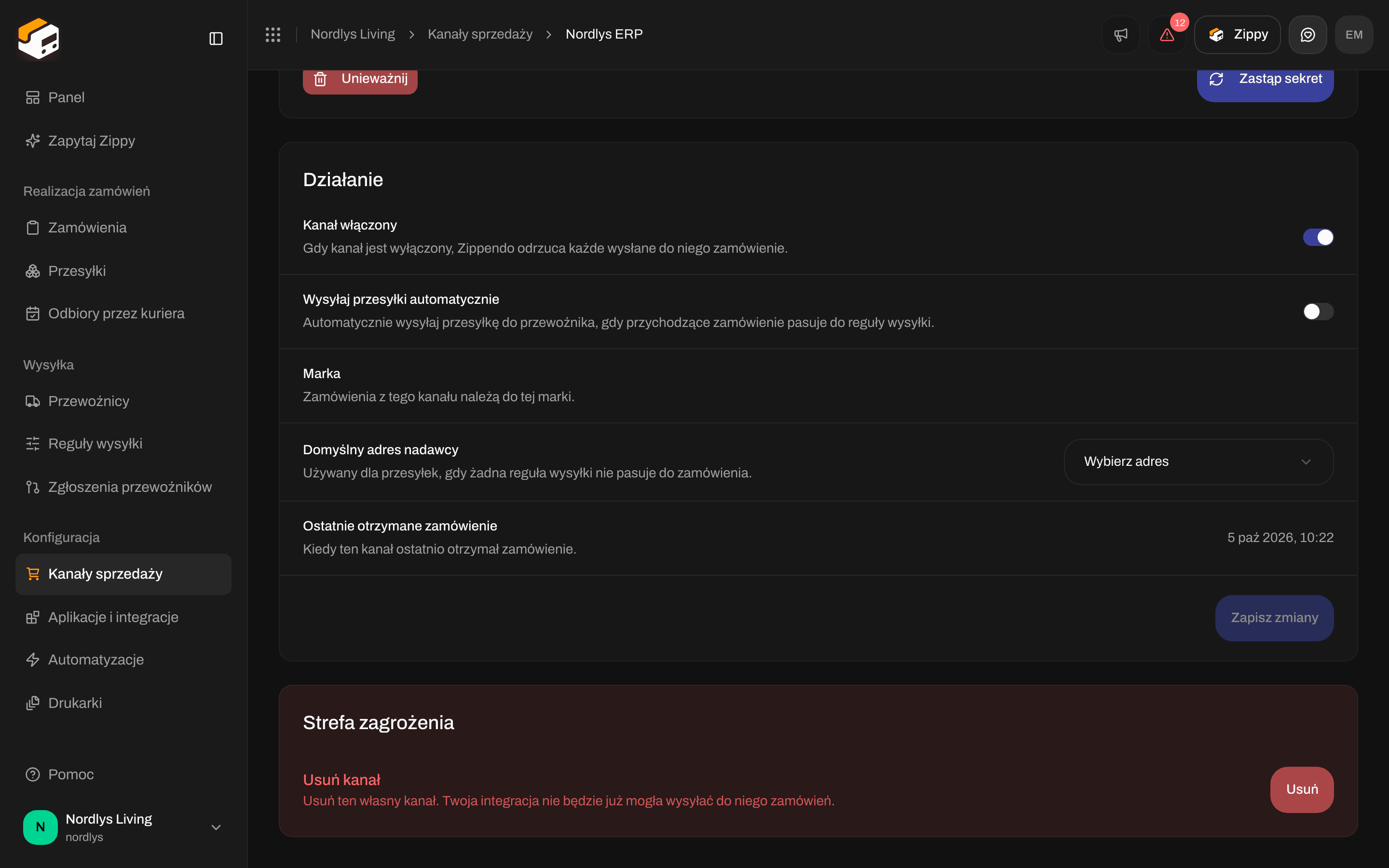Click the Zippendo logo

[39, 39]
